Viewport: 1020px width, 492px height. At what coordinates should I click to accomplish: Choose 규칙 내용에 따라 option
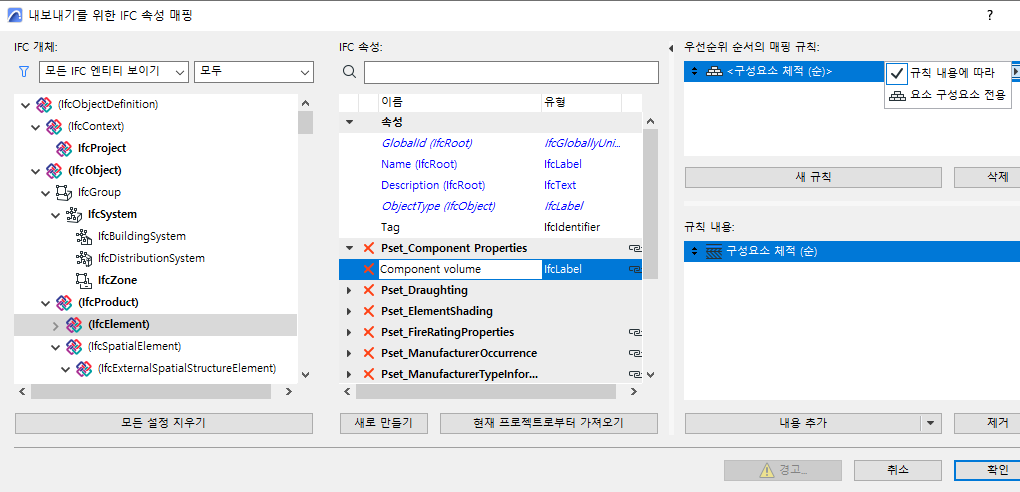point(947,73)
